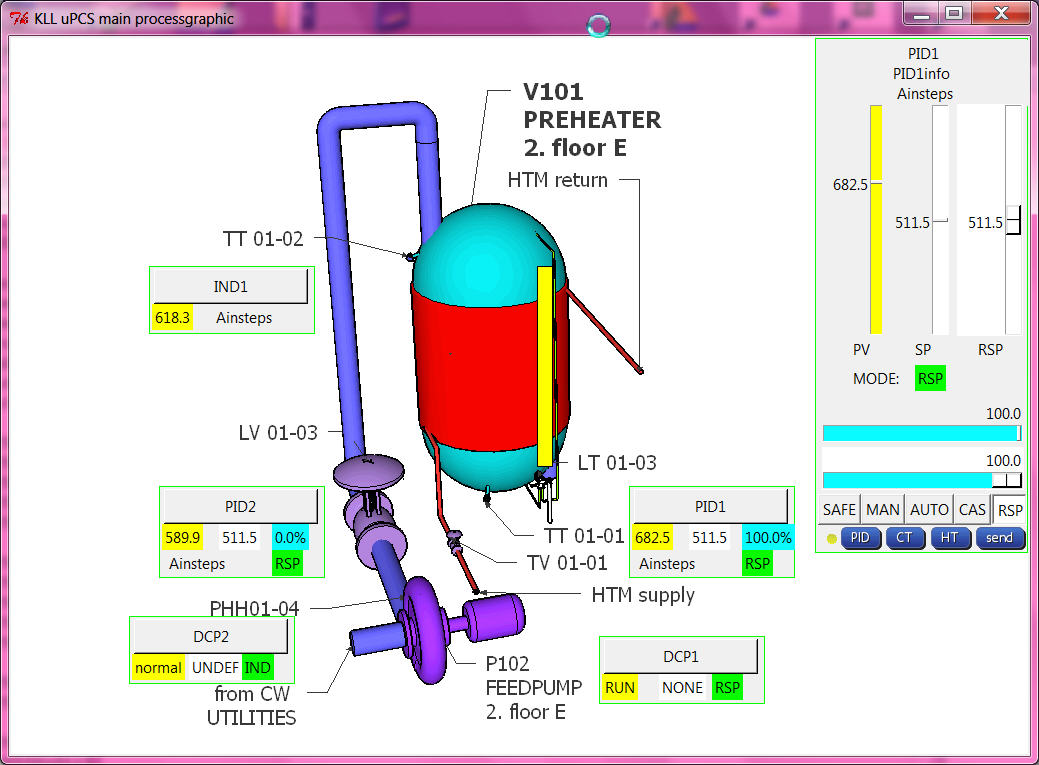Open the PID2 controller faceplate
The width and height of the screenshot is (1039, 765).
click(240, 505)
